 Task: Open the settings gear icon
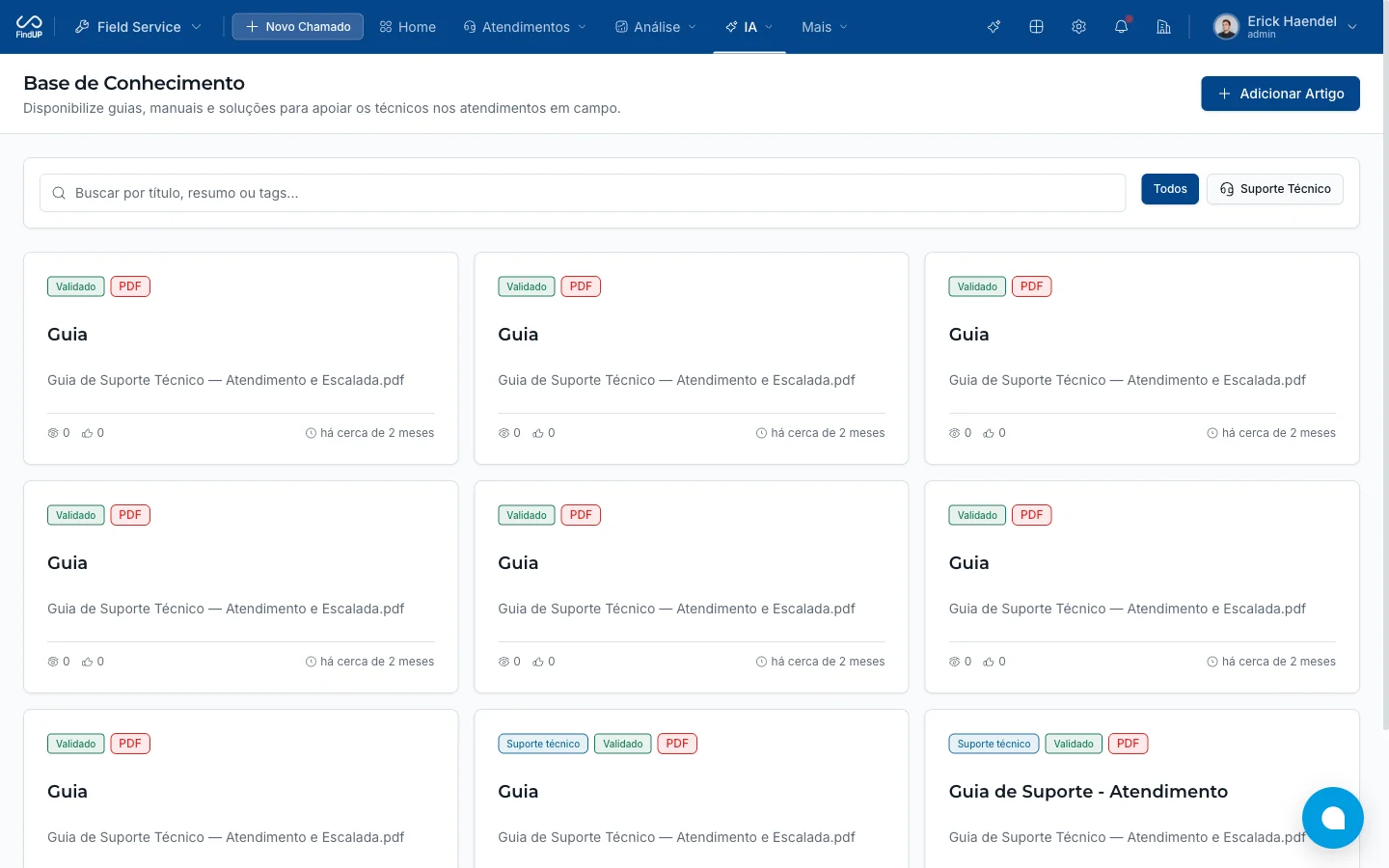(1078, 27)
